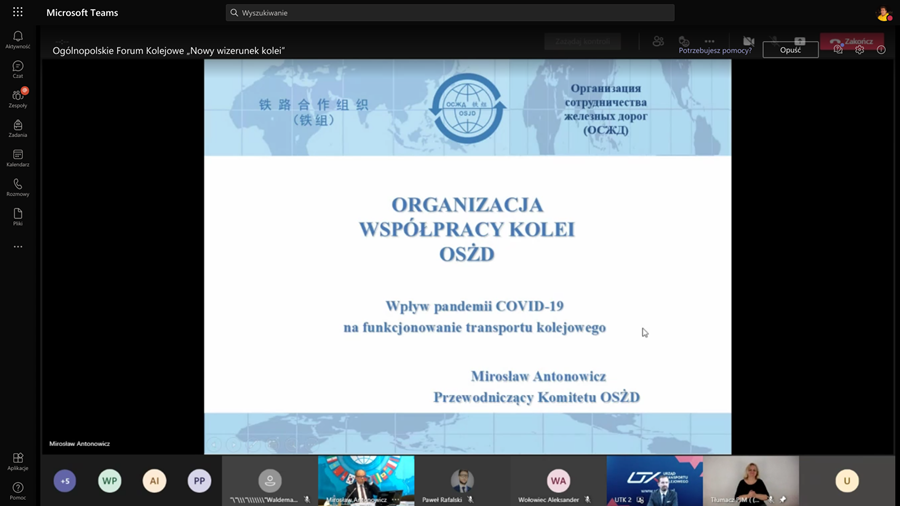Expand the +5 additional participants badge
Image resolution: width=900 pixels, height=506 pixels.
(x=65, y=481)
